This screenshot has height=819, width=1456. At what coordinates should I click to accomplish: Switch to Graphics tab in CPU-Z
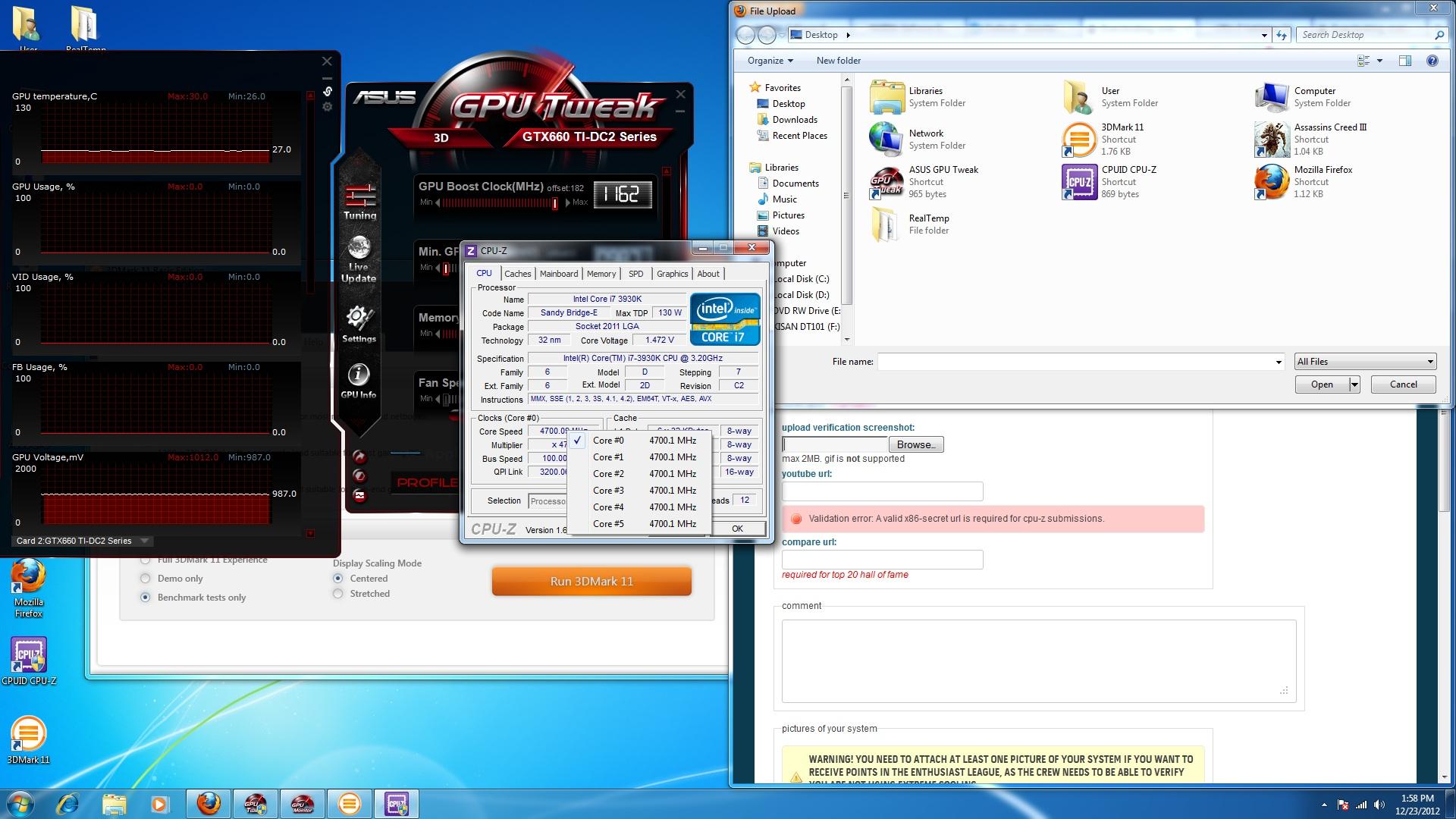coord(673,274)
